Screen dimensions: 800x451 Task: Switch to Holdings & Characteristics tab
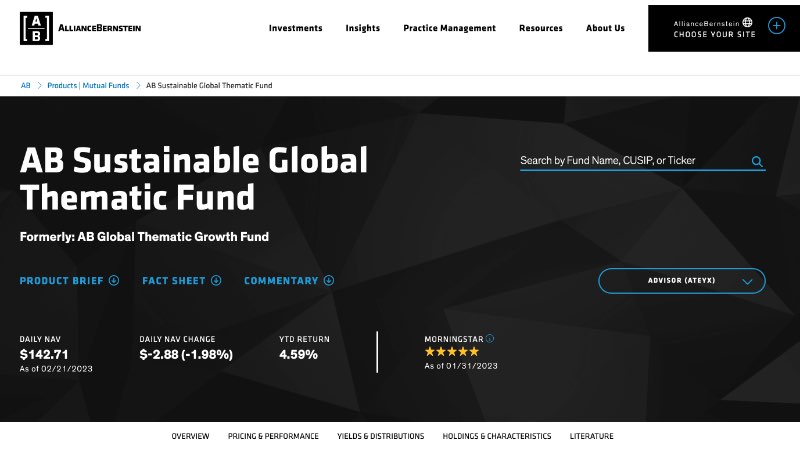click(497, 436)
